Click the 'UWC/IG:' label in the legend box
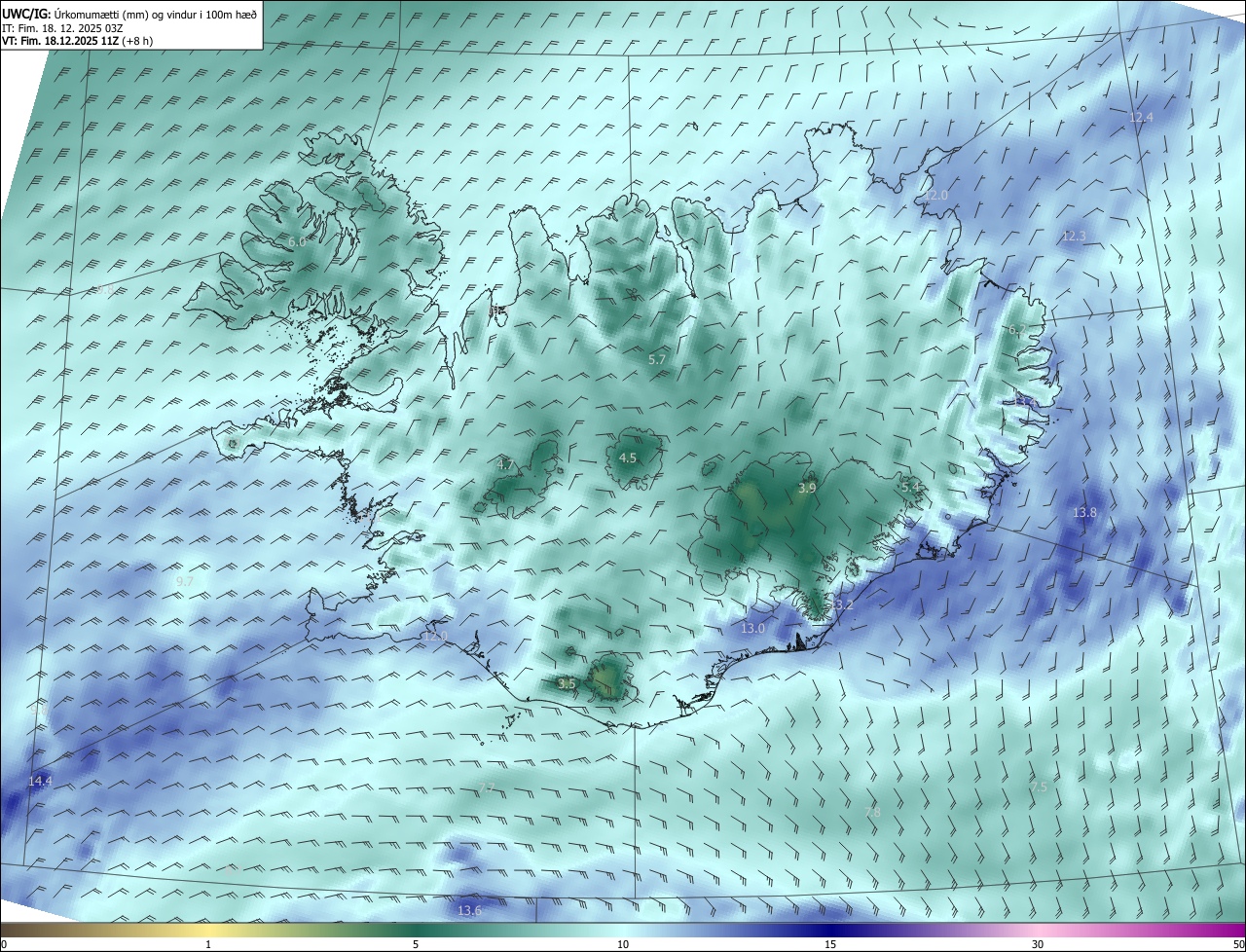 click(27, 15)
